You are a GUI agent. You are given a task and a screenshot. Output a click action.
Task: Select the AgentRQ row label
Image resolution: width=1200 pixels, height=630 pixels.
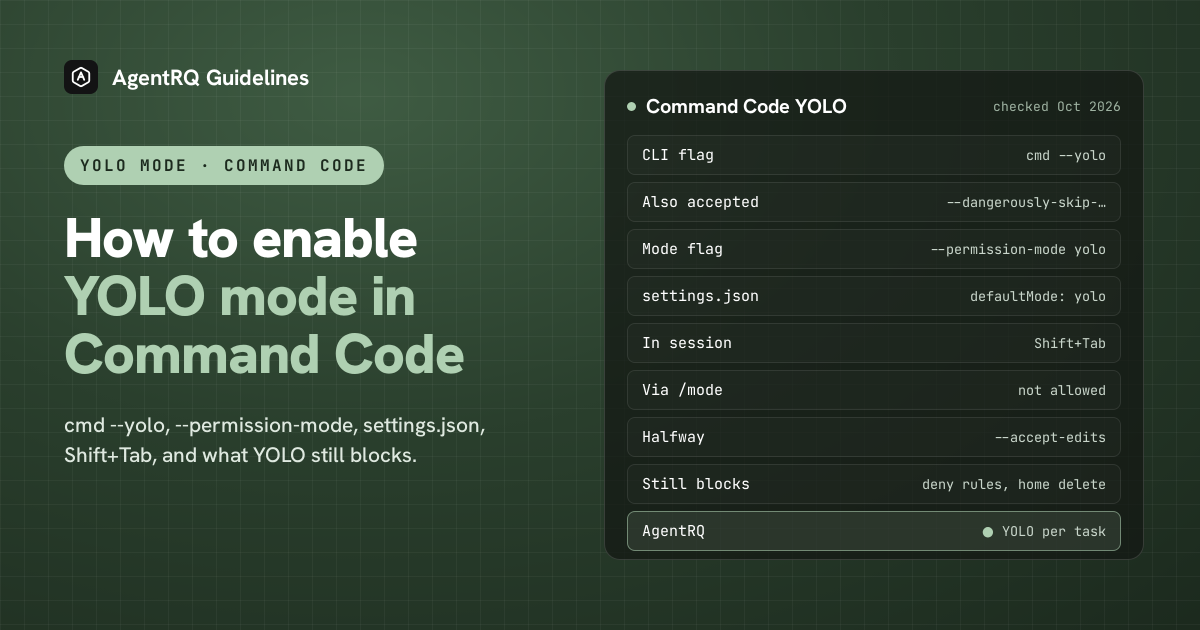coord(673,531)
